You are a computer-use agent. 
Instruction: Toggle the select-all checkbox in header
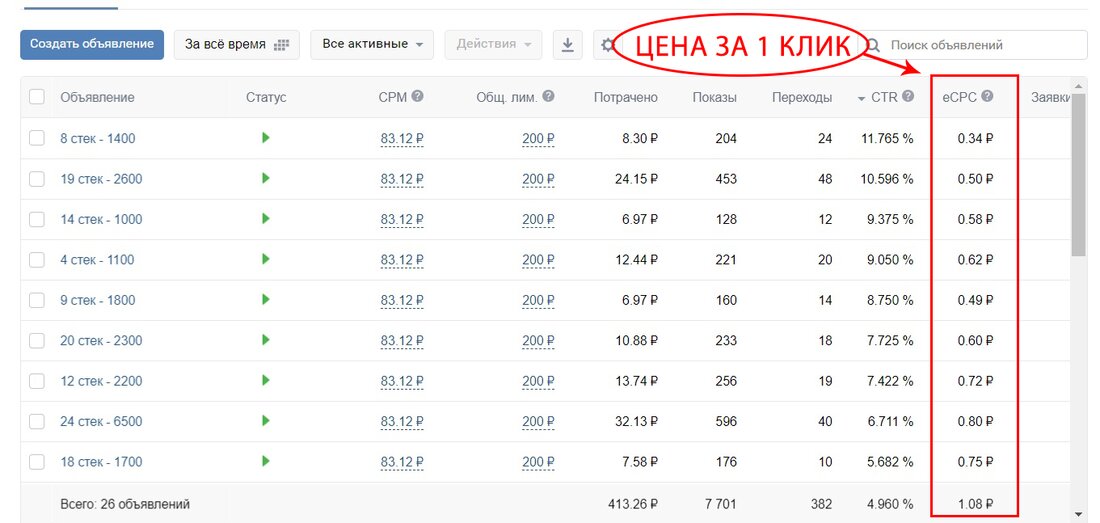click(x=37, y=97)
